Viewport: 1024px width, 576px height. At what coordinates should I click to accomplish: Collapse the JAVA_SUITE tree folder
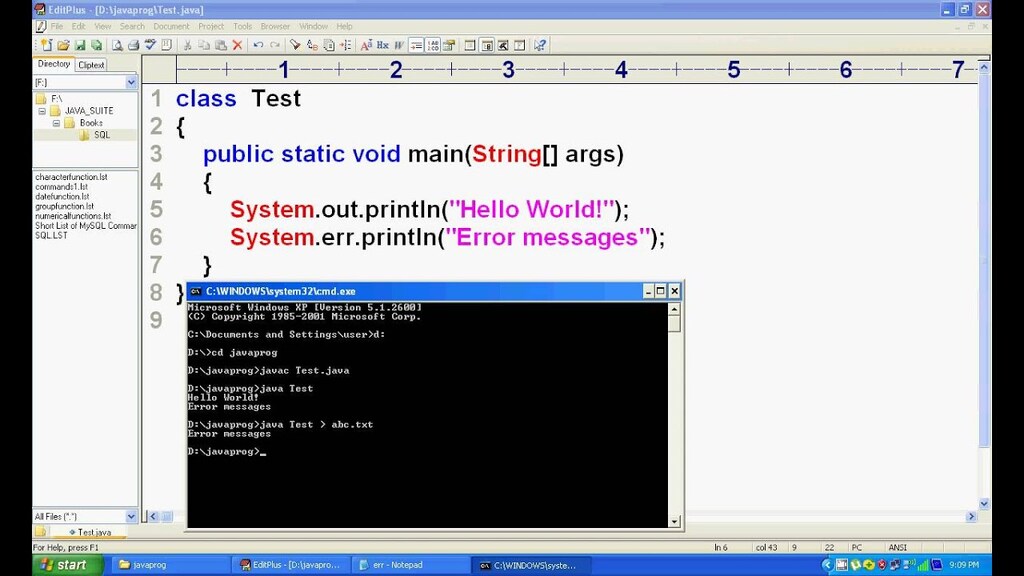point(42,111)
